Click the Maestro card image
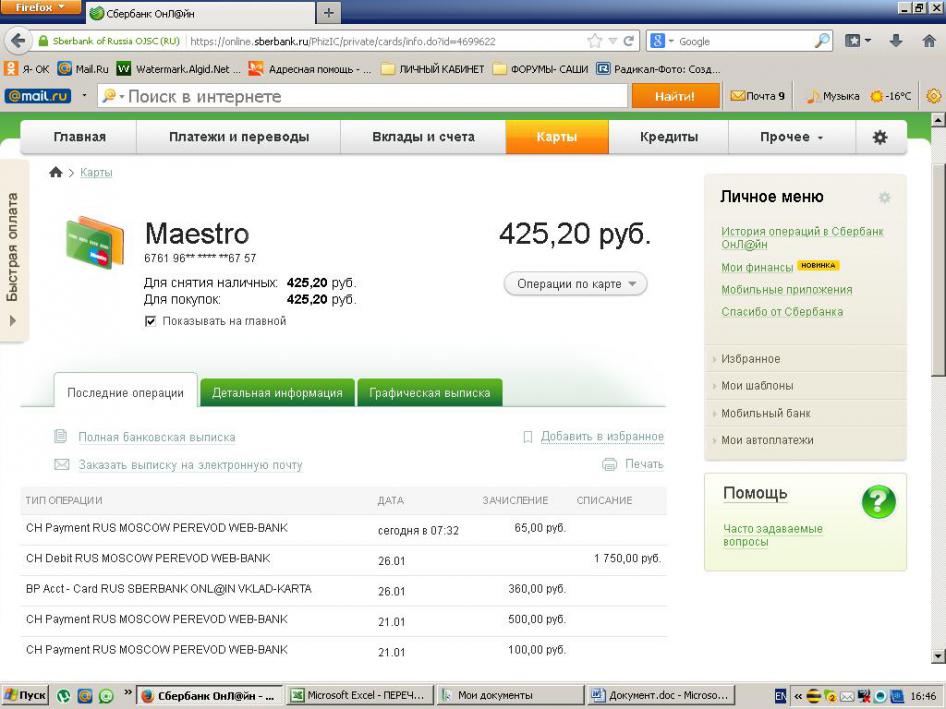 [94, 243]
